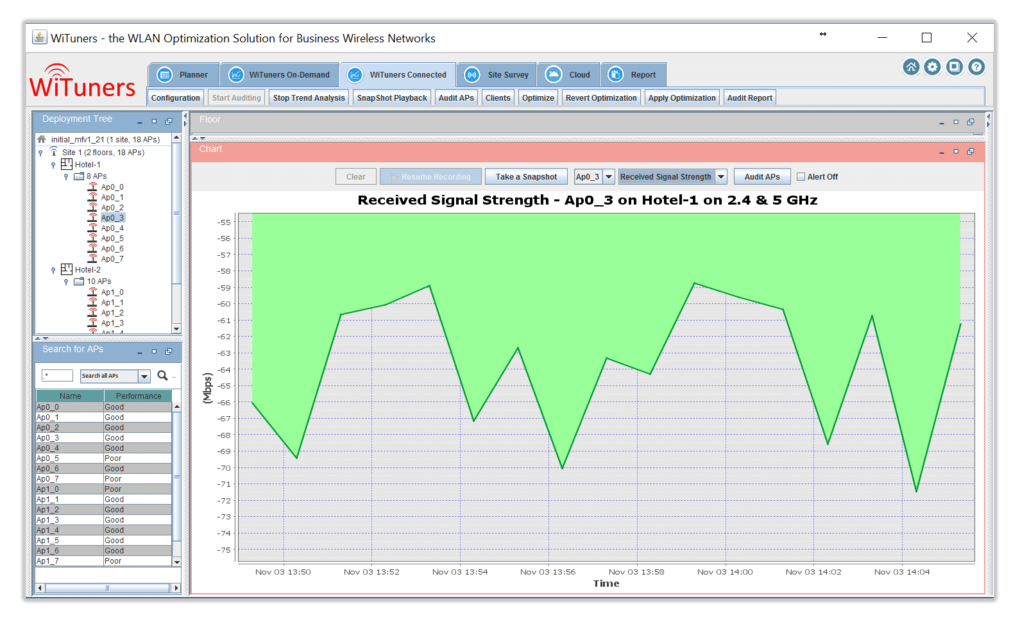Sort by Performance column header
Viewport: 1020px width, 622px height.
138,396
